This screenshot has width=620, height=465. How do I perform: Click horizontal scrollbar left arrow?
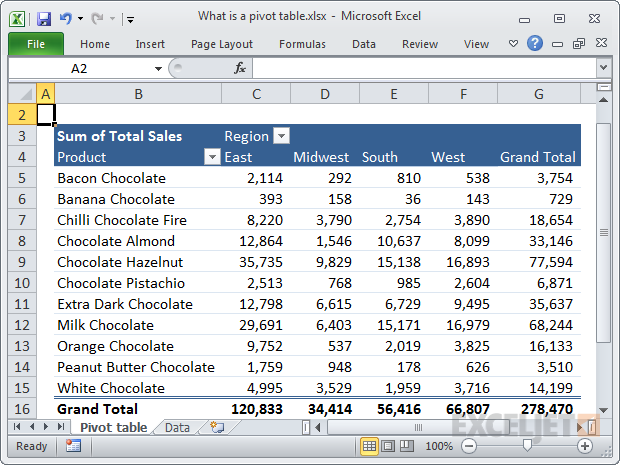point(318,427)
